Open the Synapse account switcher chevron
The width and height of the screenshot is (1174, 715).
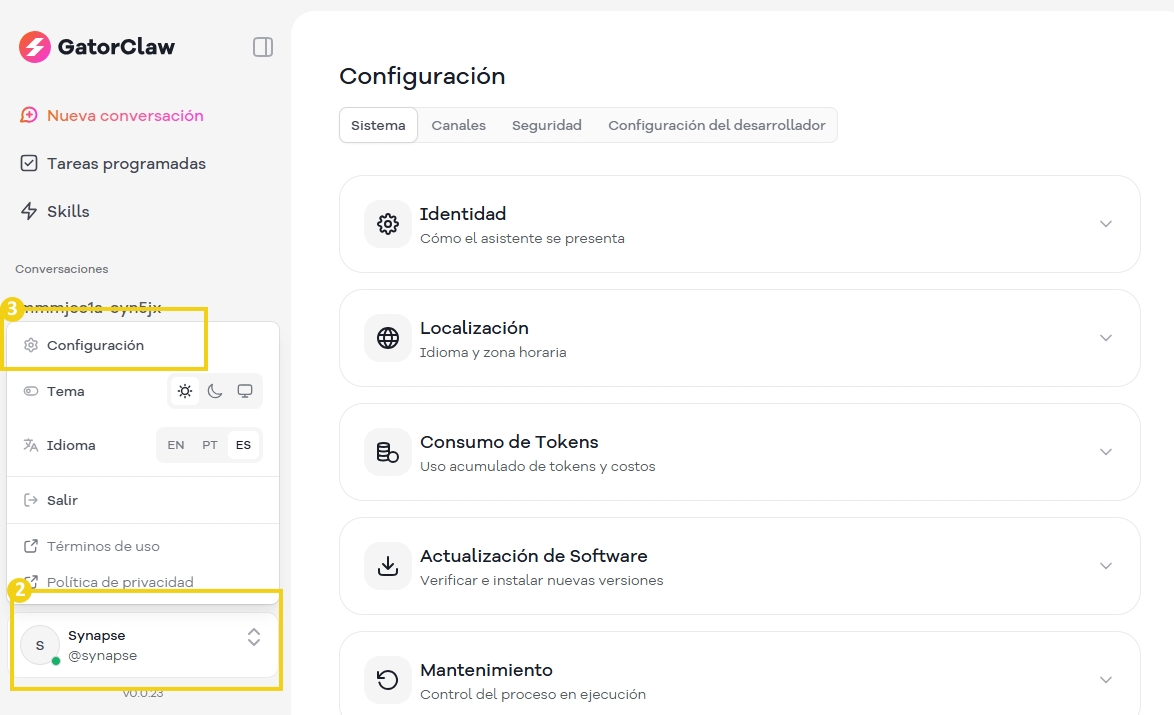[253, 636]
